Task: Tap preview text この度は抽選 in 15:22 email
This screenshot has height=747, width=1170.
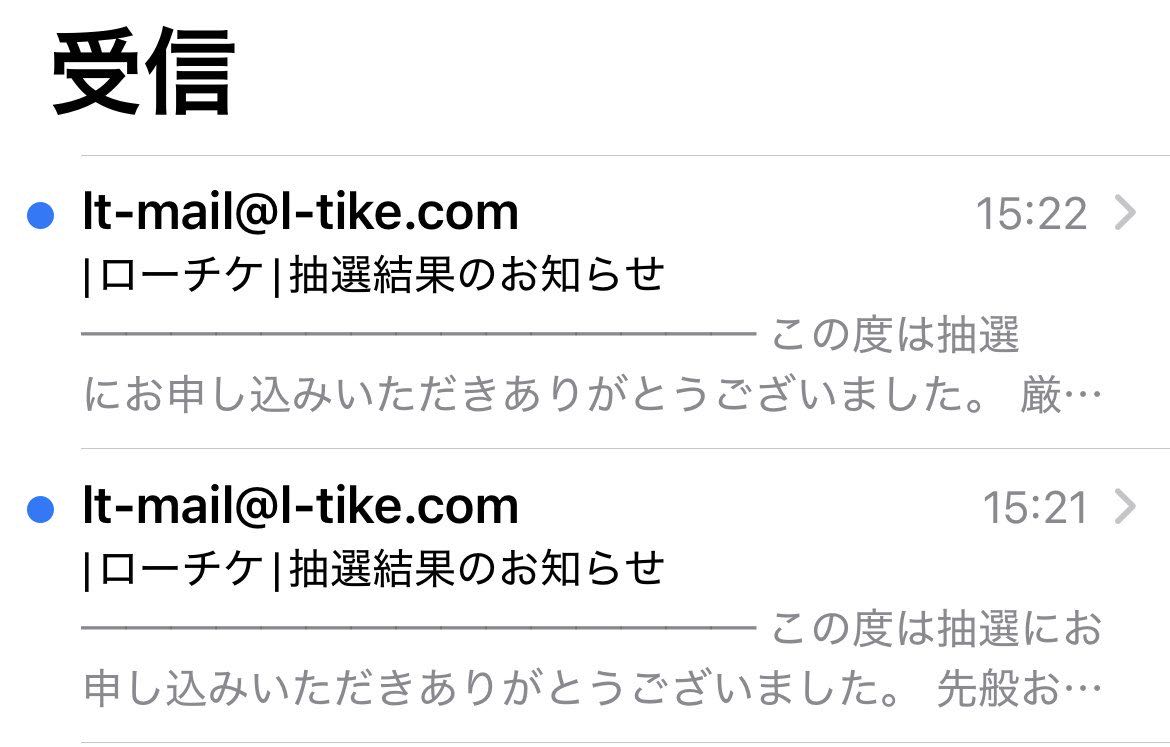Action: [x=895, y=336]
